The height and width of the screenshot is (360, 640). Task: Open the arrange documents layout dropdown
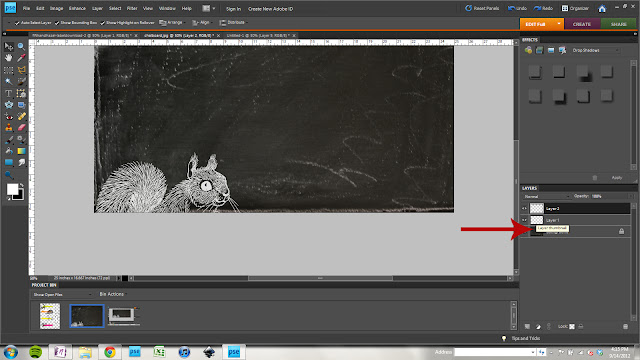pyautogui.click(x=209, y=8)
